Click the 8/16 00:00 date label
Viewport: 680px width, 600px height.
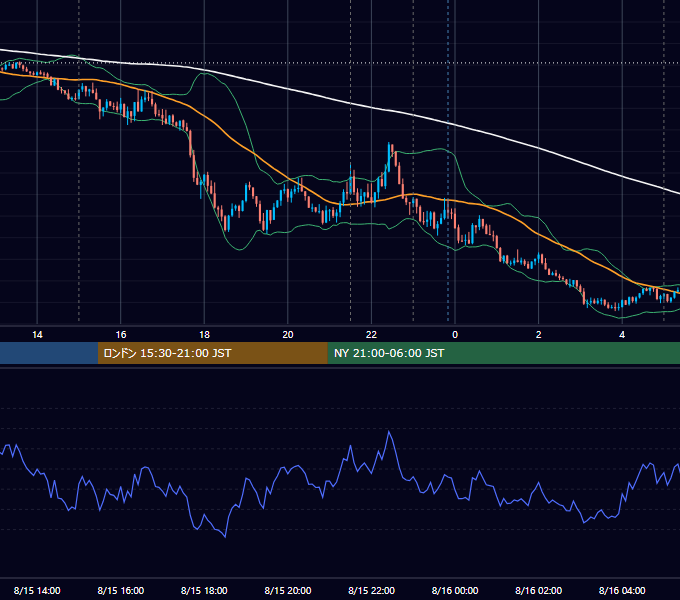(455, 590)
